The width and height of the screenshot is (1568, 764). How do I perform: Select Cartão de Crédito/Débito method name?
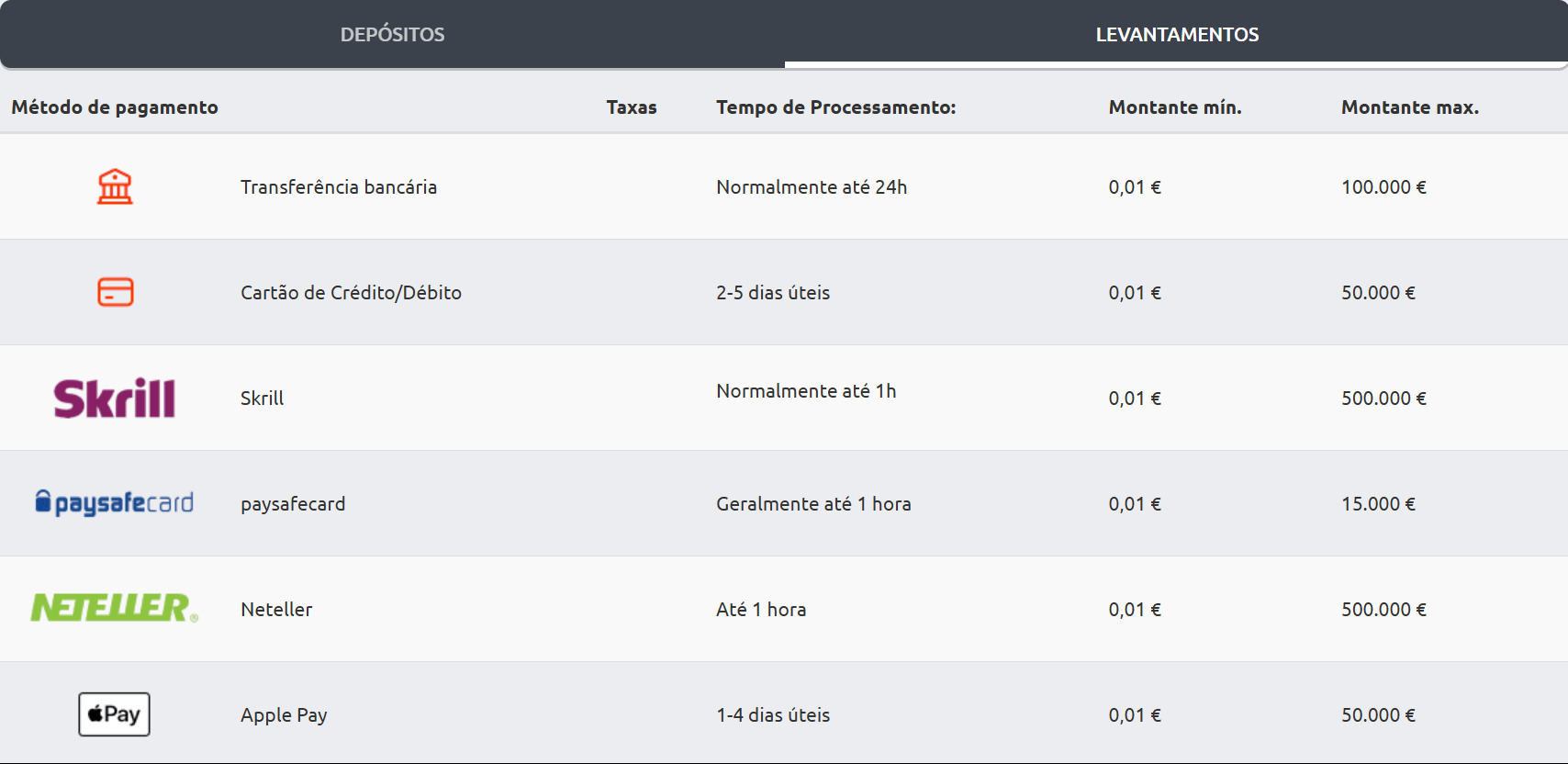point(351,293)
